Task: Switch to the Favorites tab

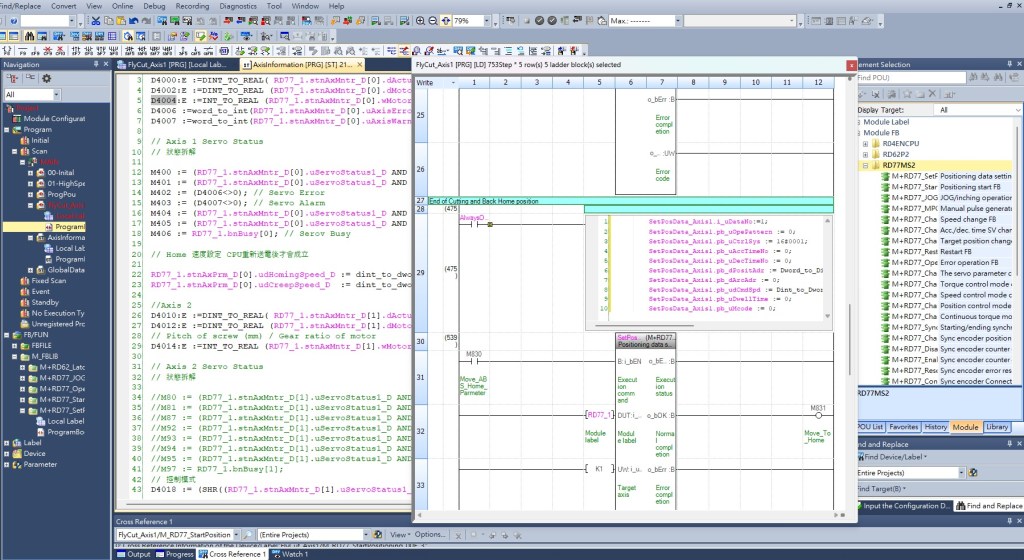Action: (903, 427)
